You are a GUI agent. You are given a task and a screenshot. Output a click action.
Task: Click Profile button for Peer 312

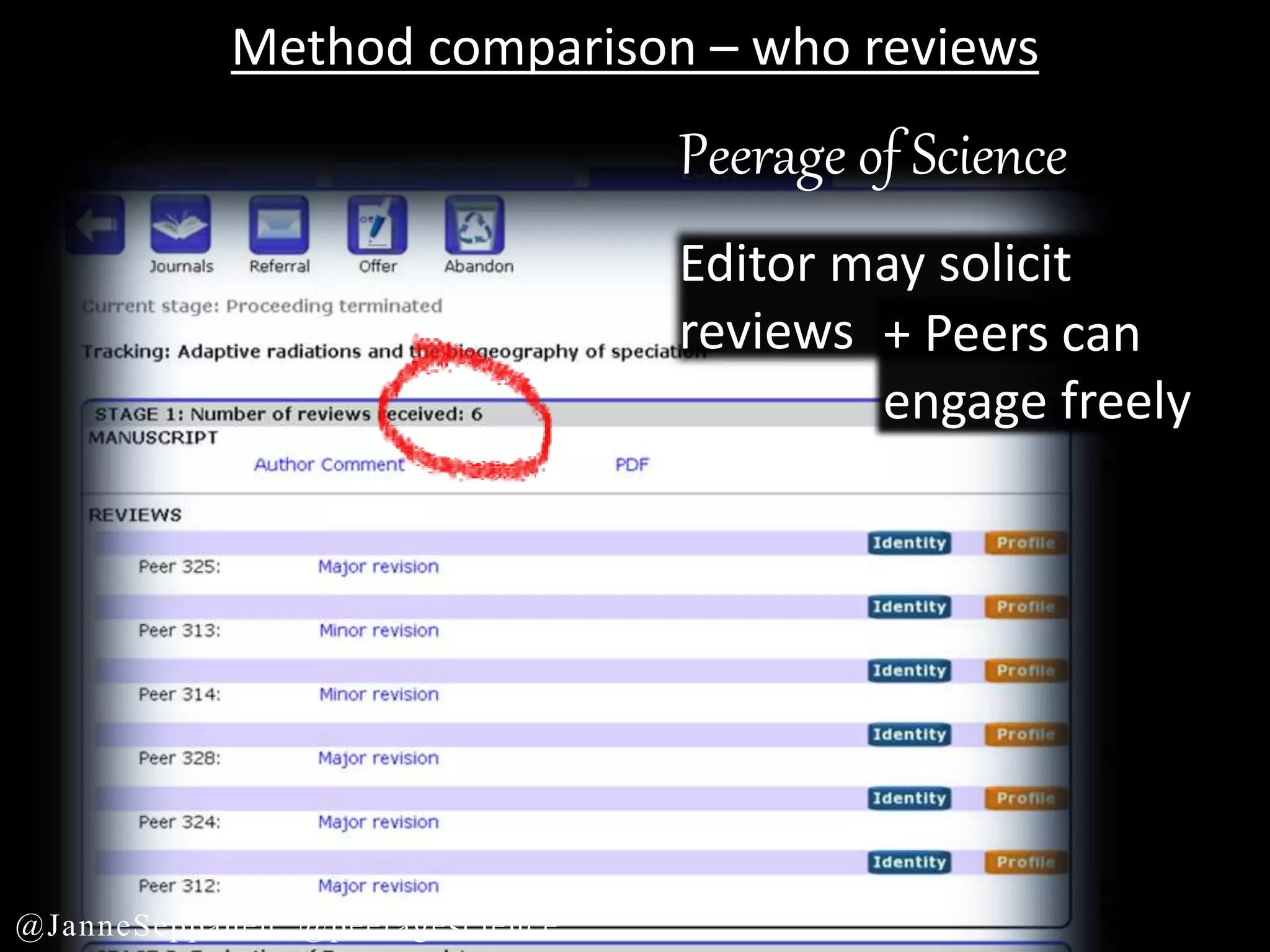click(x=1026, y=862)
